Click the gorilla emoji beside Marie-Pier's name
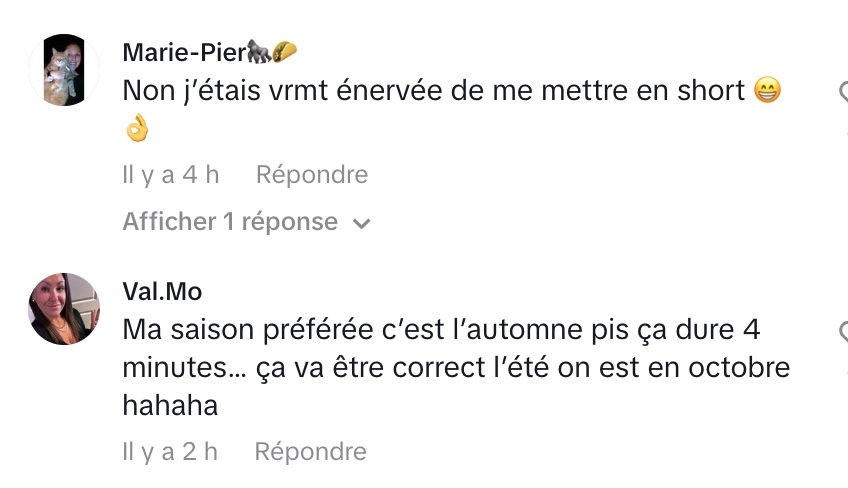Image resolution: width=848 pixels, height=488 pixels. coord(259,51)
